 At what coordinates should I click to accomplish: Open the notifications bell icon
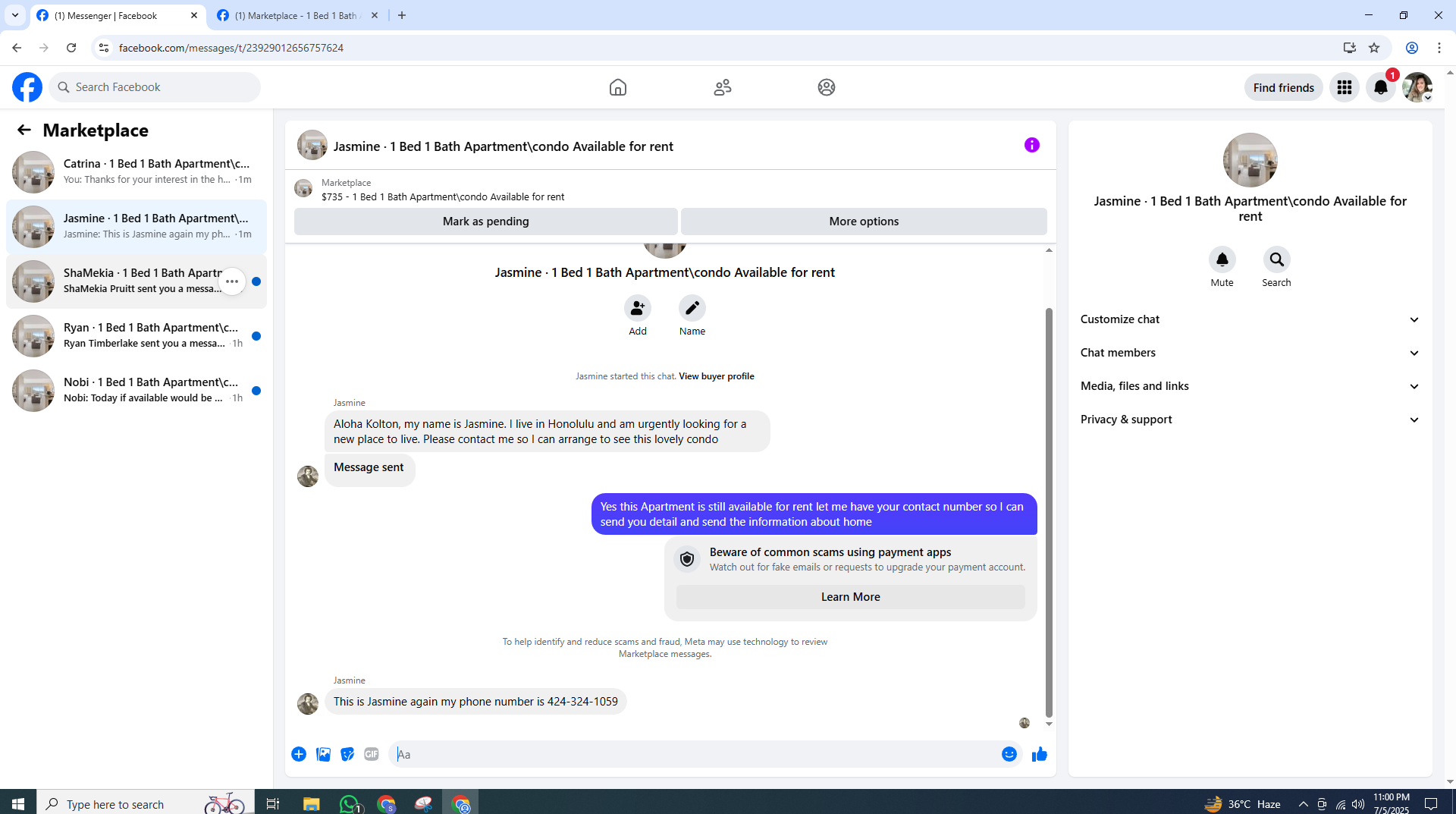coord(1380,87)
